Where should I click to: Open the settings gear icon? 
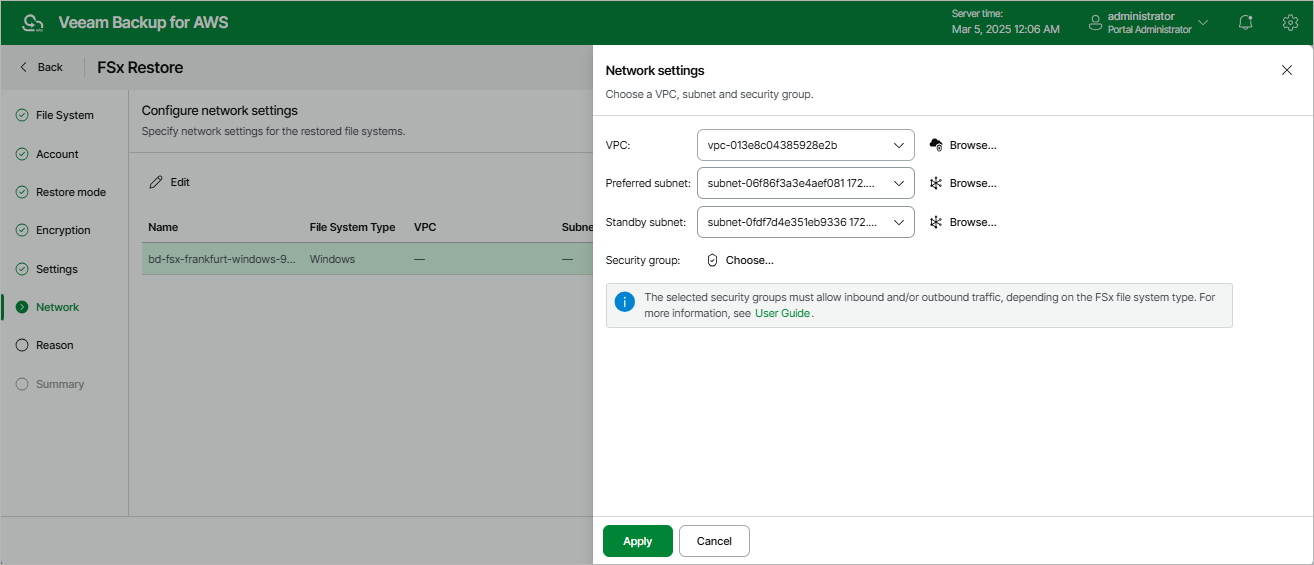point(1290,23)
